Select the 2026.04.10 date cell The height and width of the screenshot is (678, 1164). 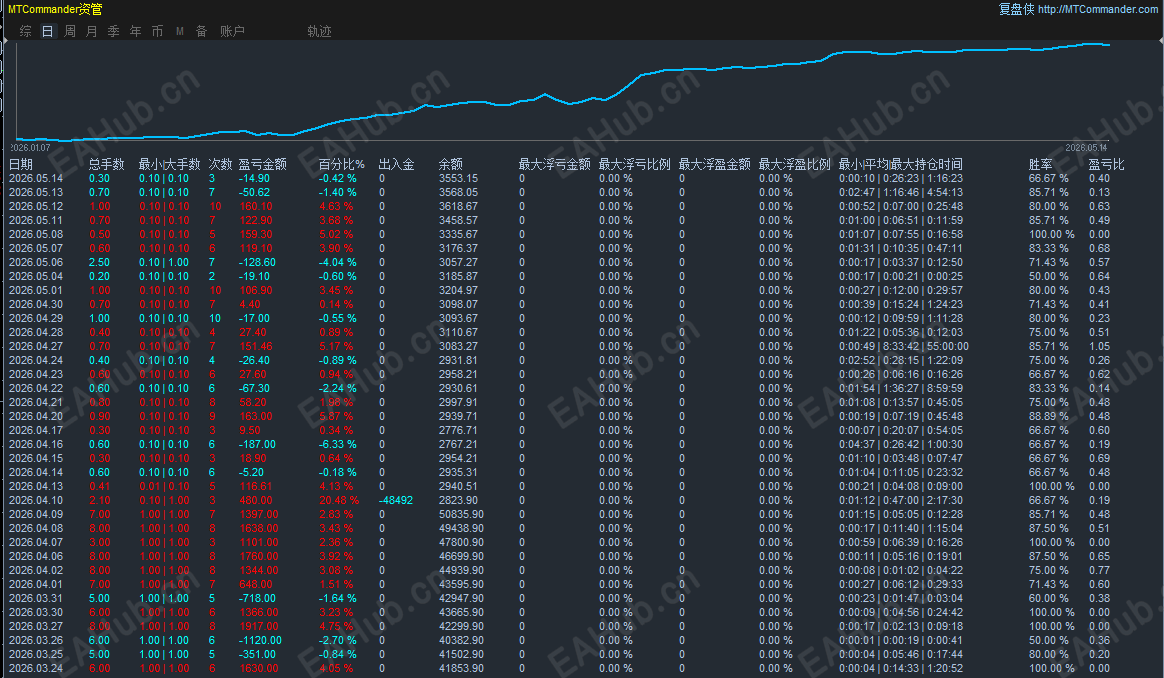[x=36, y=501]
